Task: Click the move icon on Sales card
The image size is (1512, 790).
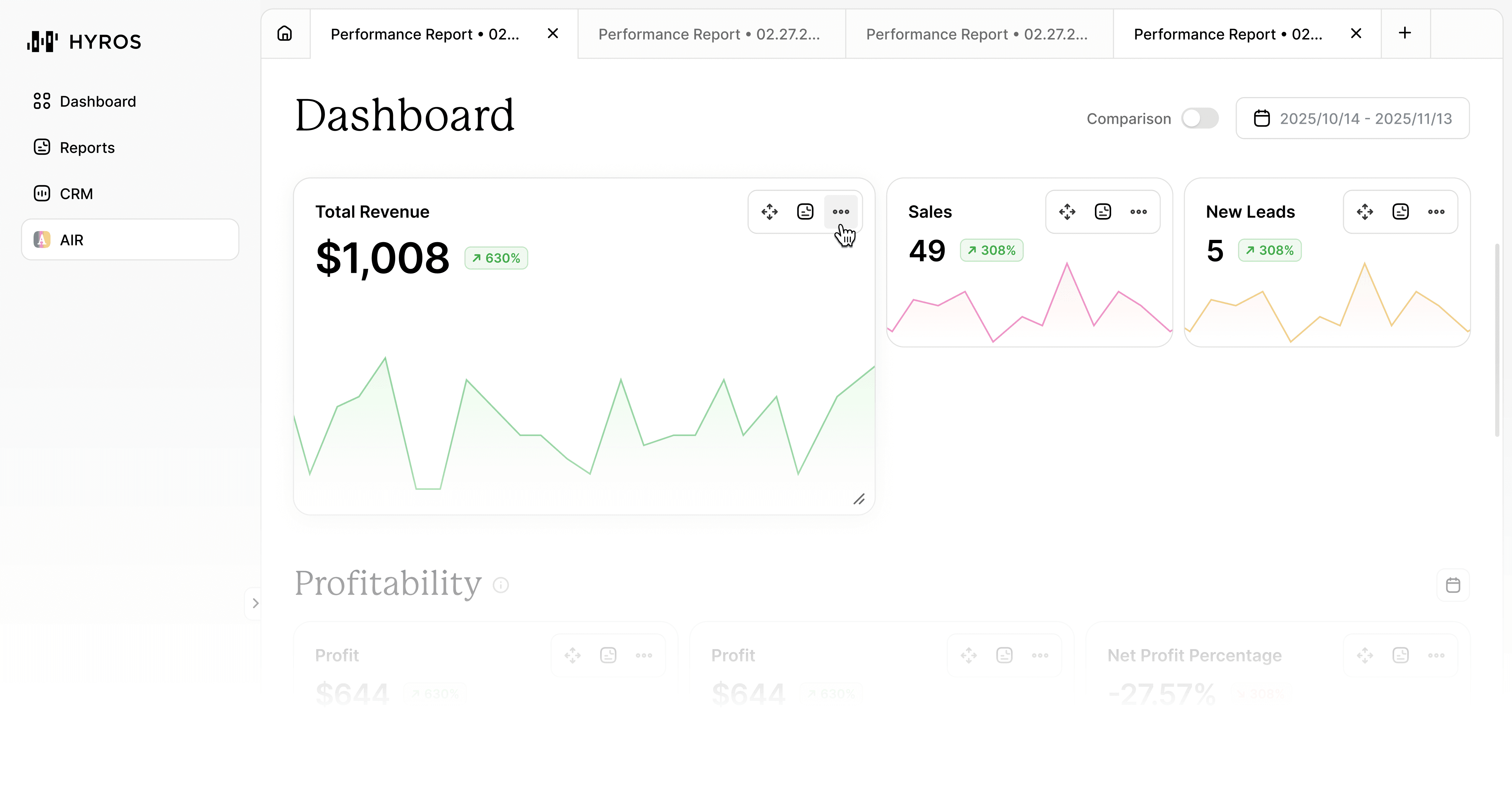Action: coord(1067,212)
